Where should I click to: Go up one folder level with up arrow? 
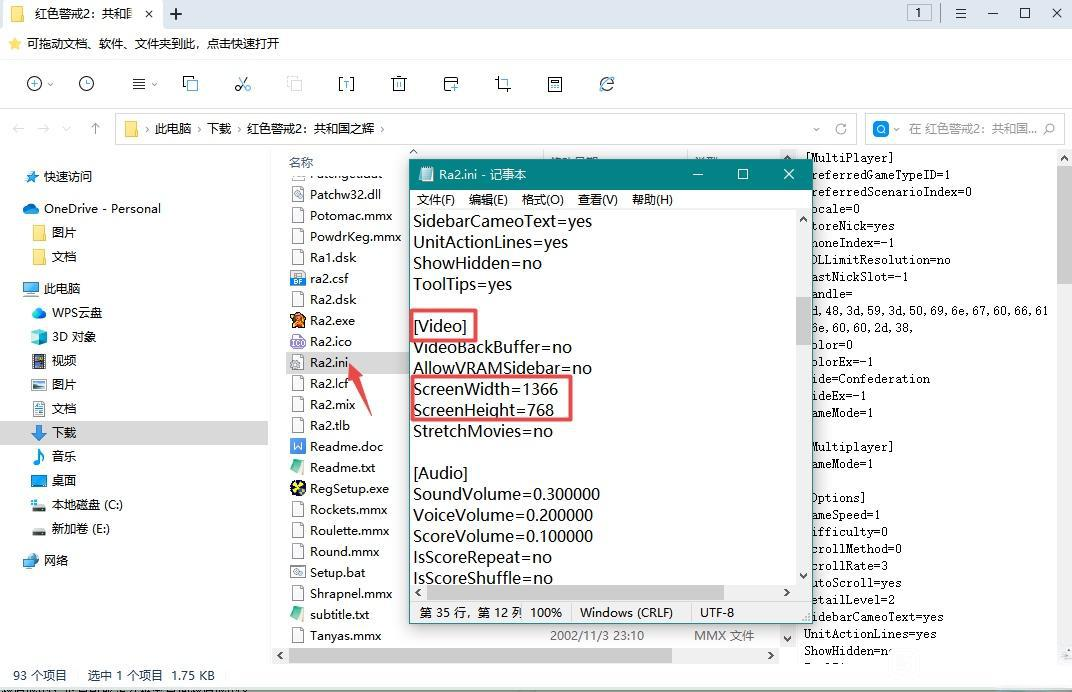(95, 129)
